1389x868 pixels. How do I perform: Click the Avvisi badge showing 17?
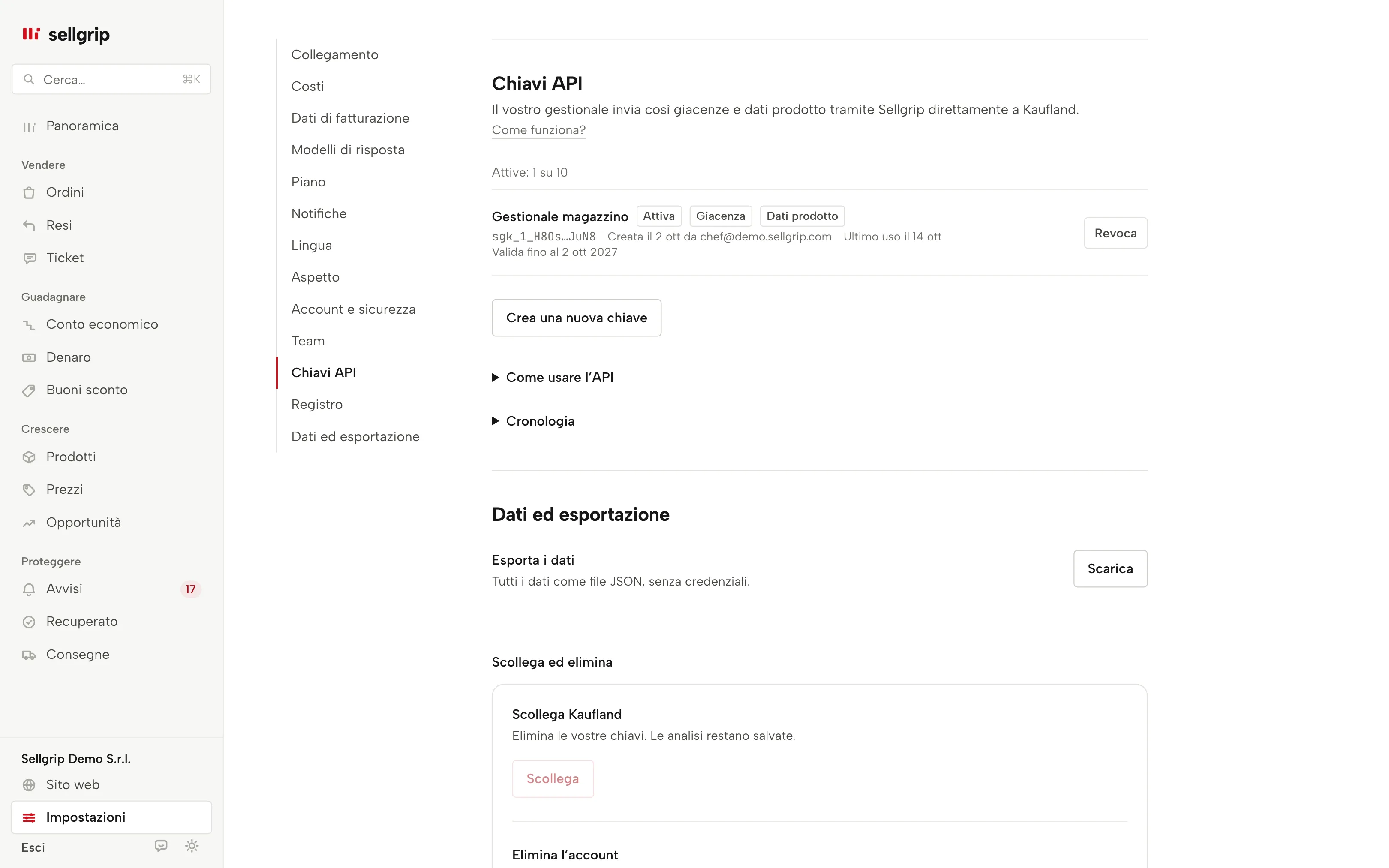(190, 589)
